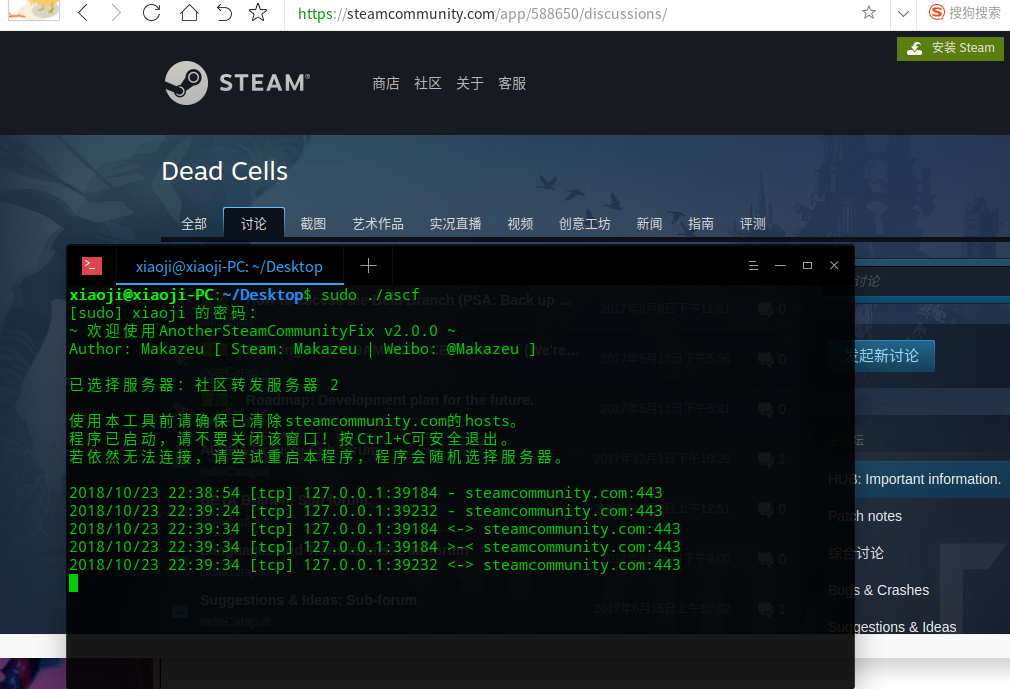Switch to the 实况直播 tab
The image size is (1010, 689).
(455, 224)
